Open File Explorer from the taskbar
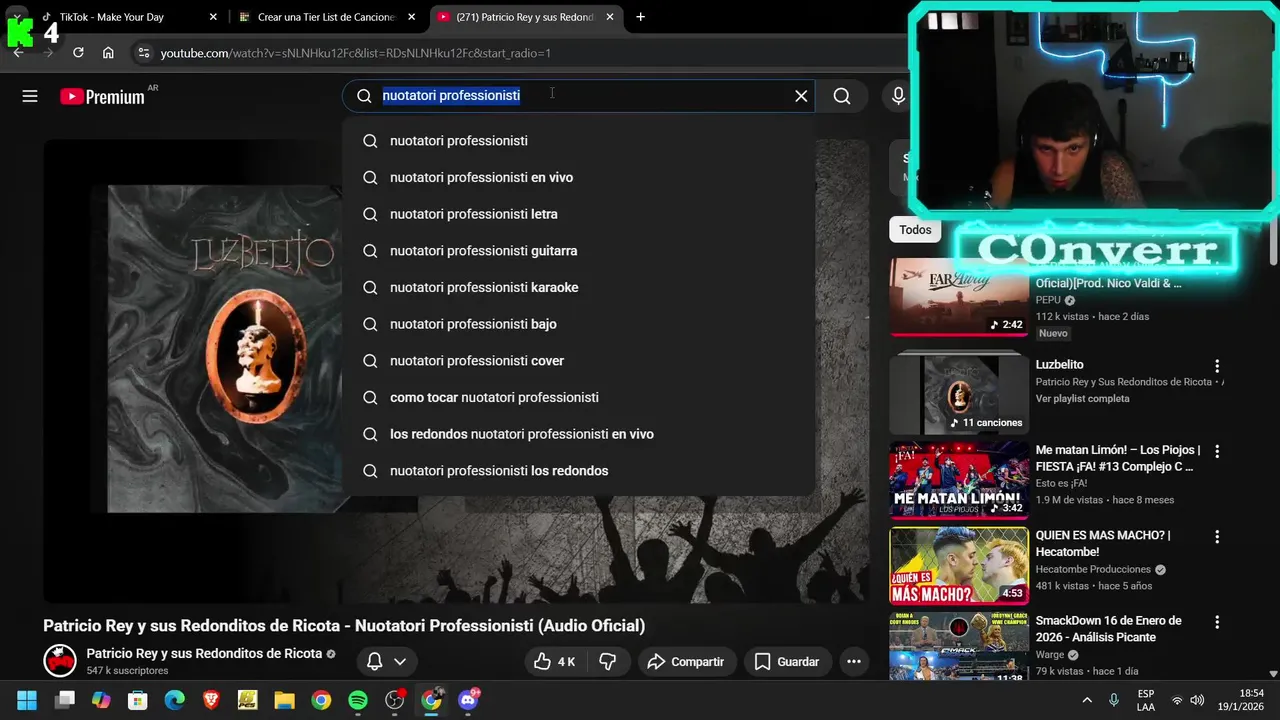This screenshot has height=720, width=1280. point(284,700)
